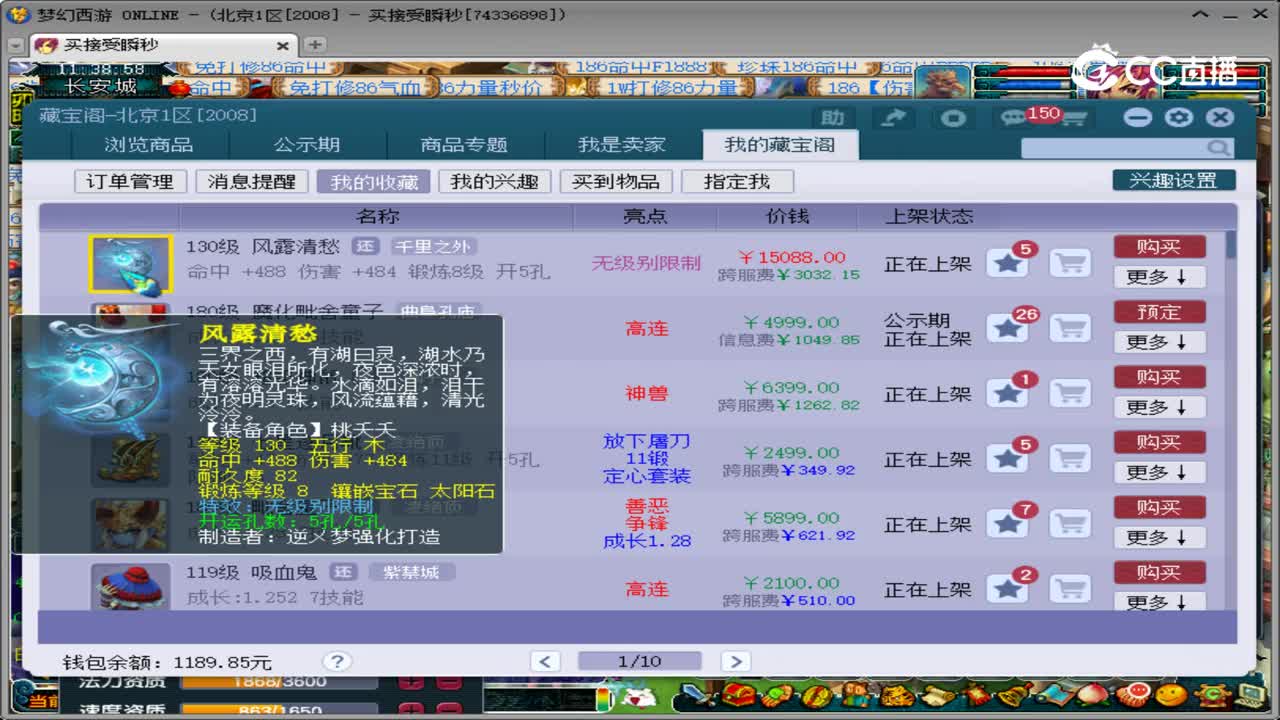Switch to the 浏览商品 tab
This screenshot has height=720, width=1280.
point(149,145)
